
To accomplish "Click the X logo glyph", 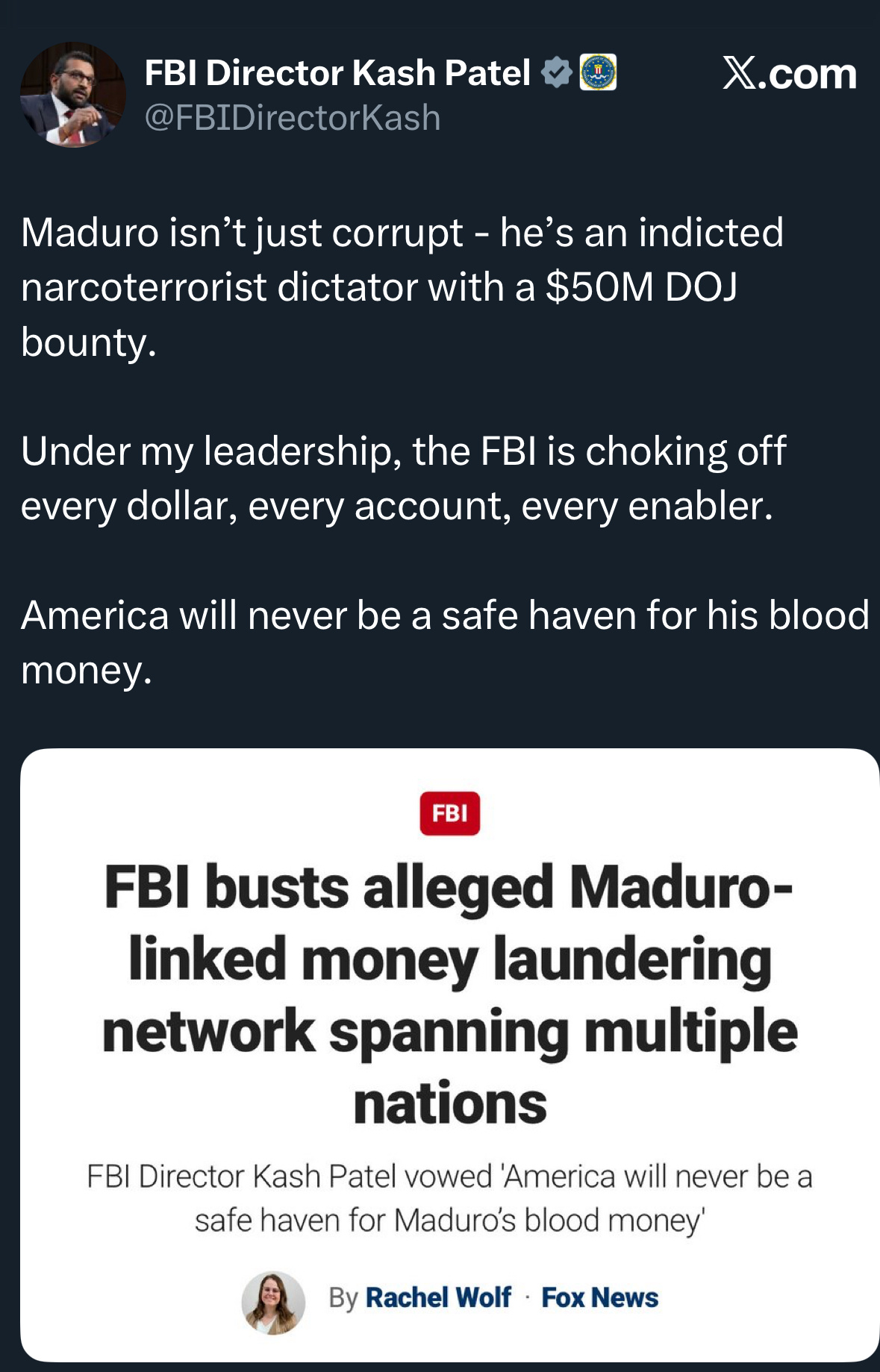I will (x=739, y=74).
